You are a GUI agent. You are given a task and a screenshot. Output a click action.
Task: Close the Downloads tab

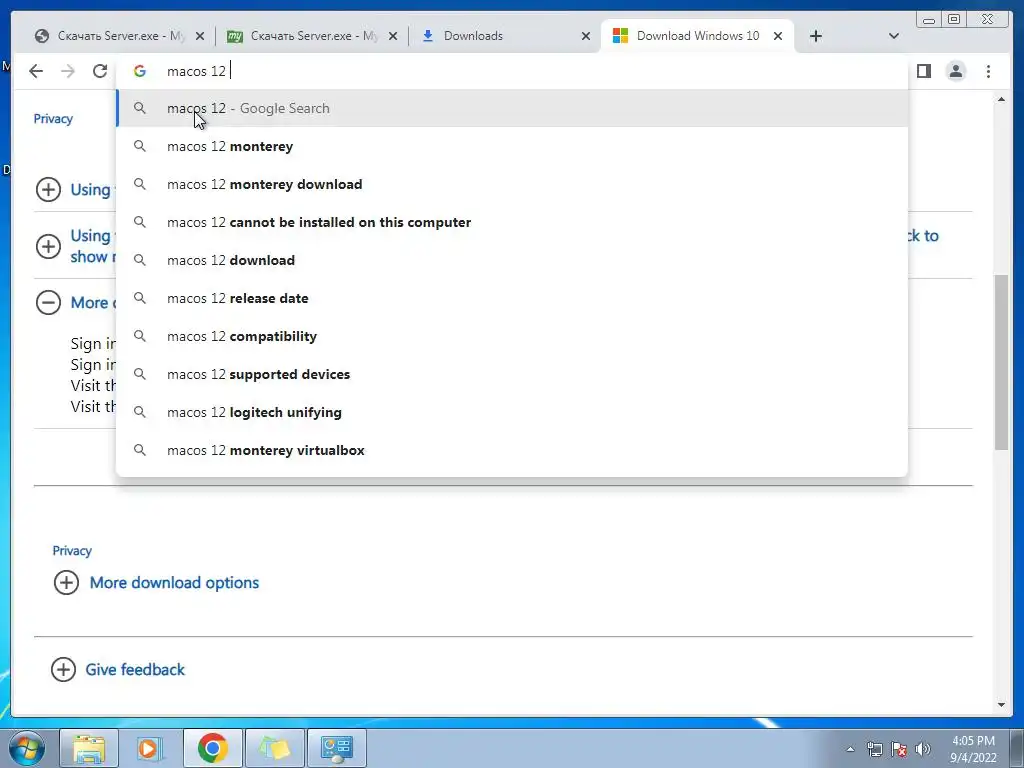586,36
